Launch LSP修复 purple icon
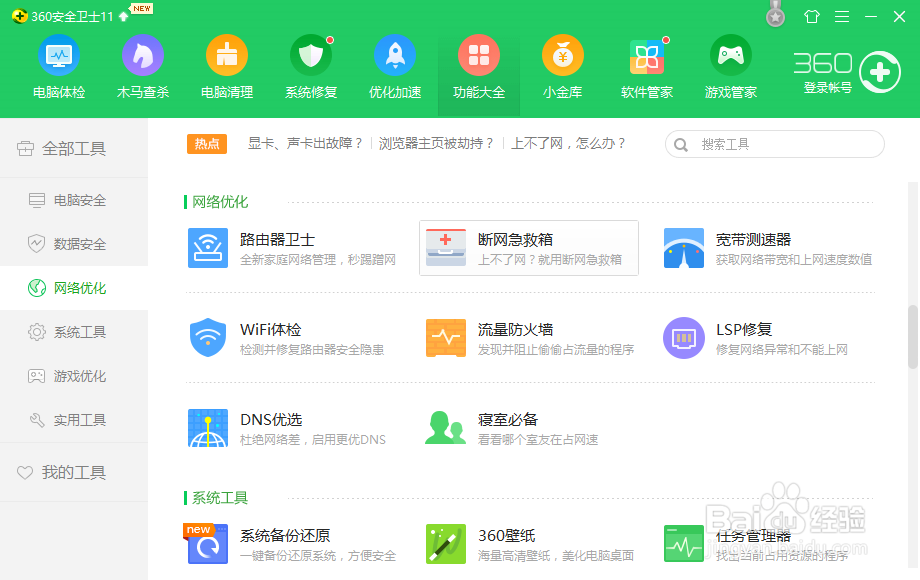Screen dimensions: 920x580 click(684, 338)
